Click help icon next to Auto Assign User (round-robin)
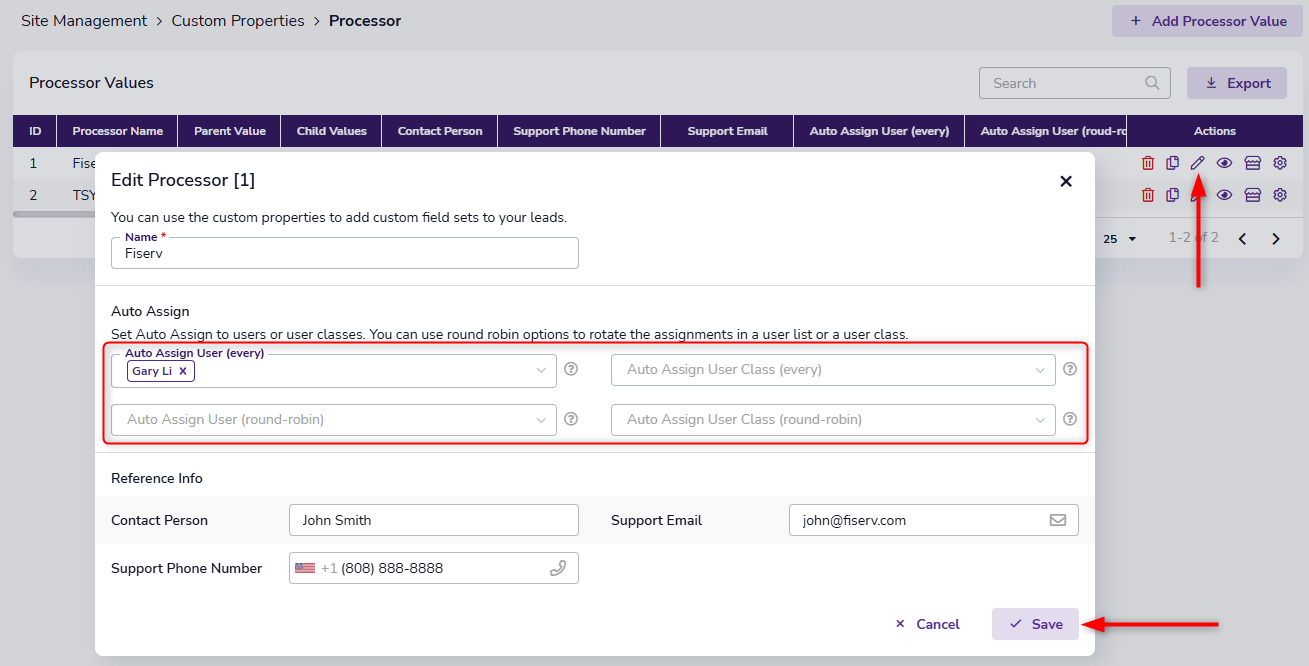This screenshot has width=1309, height=666. point(571,419)
